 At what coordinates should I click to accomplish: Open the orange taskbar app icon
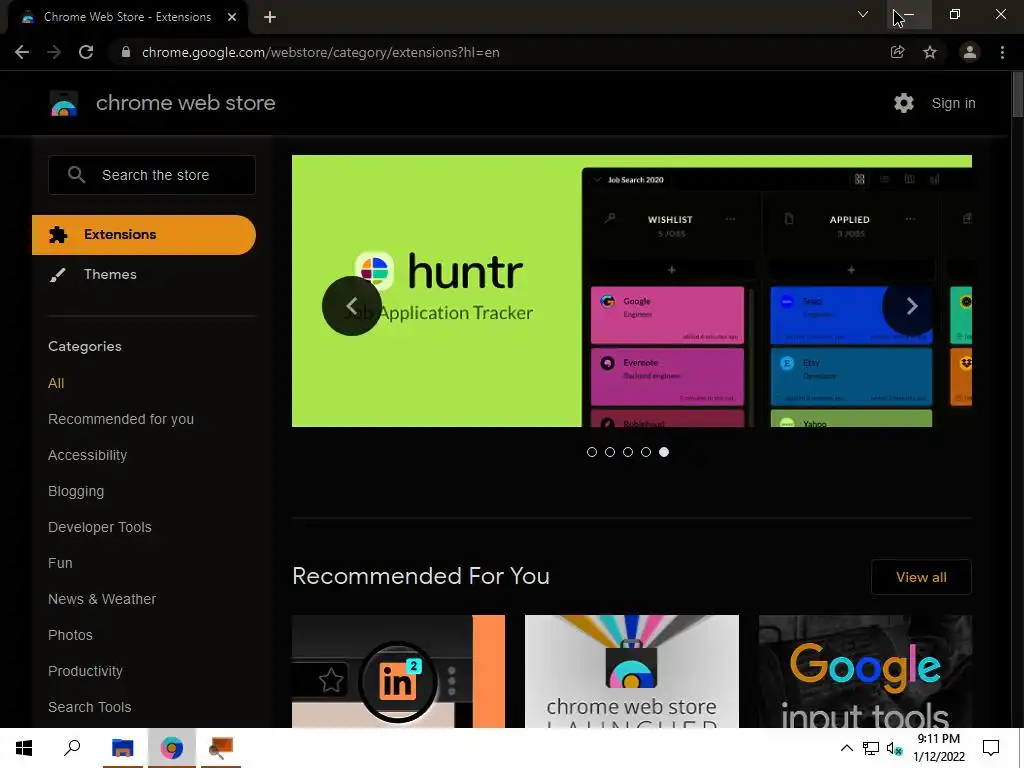click(221, 748)
